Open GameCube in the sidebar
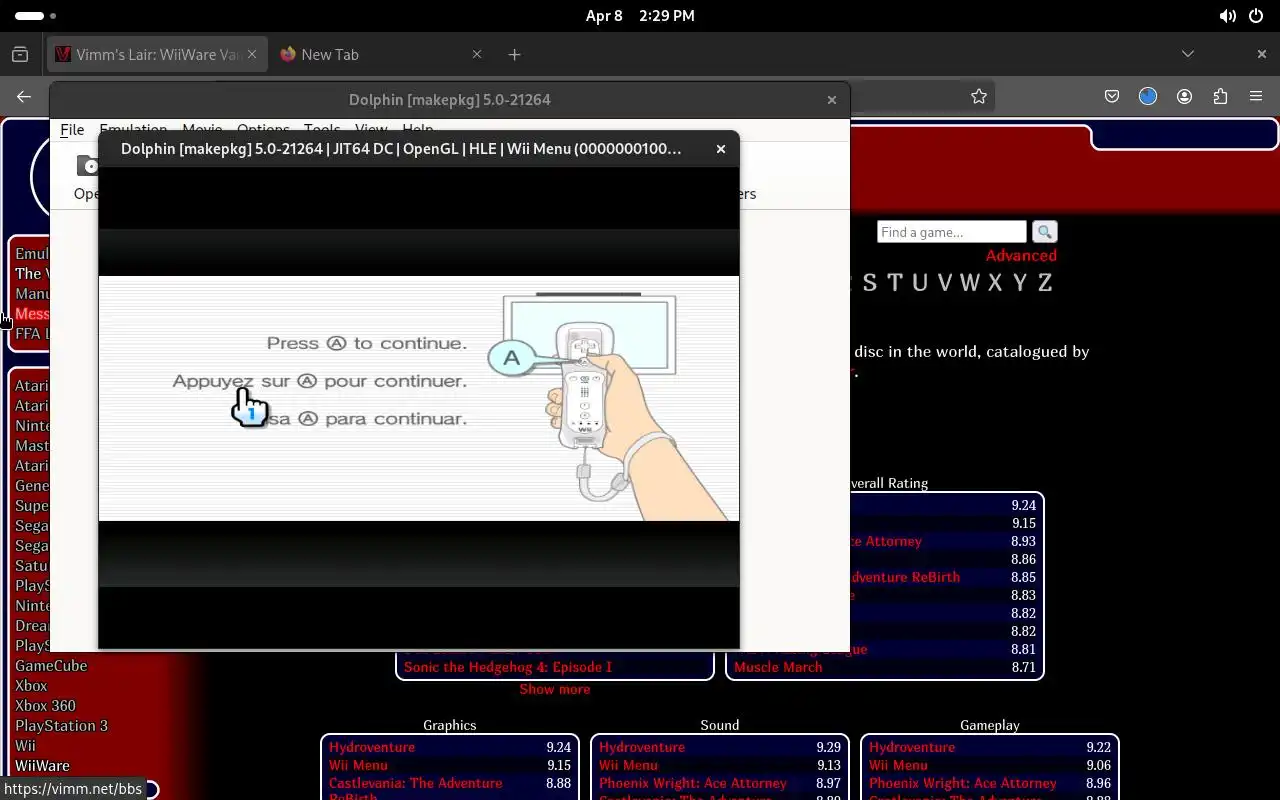 (x=51, y=666)
